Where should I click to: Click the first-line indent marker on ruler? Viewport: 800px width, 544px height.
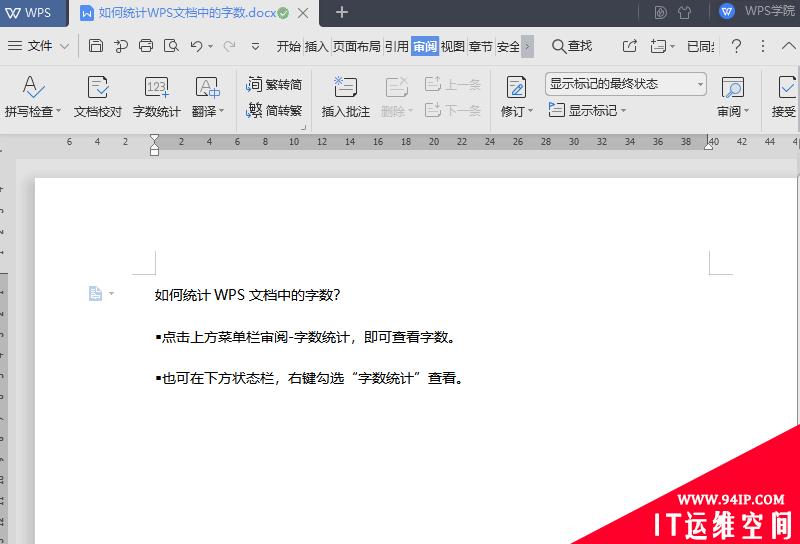(x=154, y=138)
